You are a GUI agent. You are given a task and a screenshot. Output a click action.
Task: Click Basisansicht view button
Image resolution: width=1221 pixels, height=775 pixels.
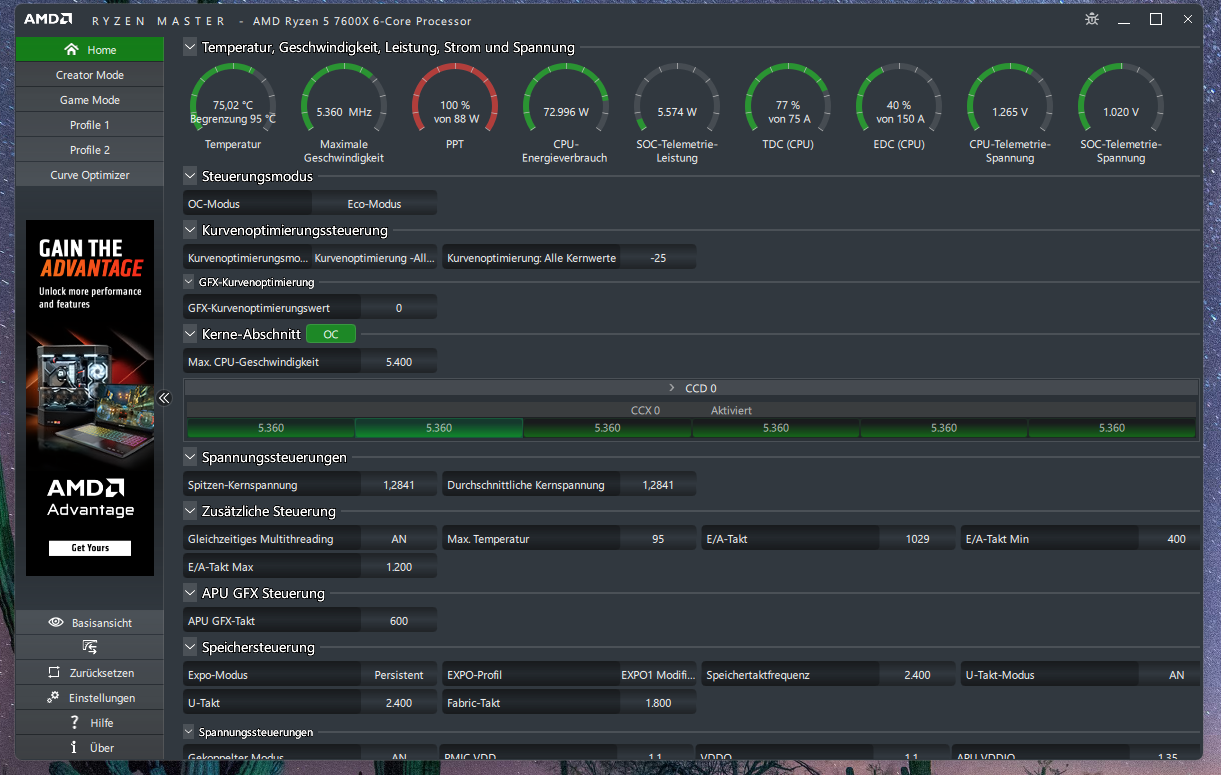click(x=90, y=623)
